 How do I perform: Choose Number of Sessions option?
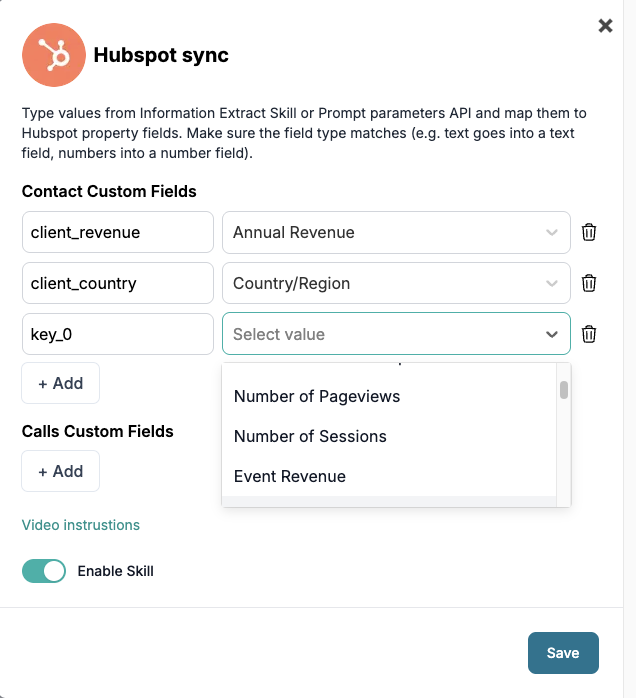click(310, 436)
